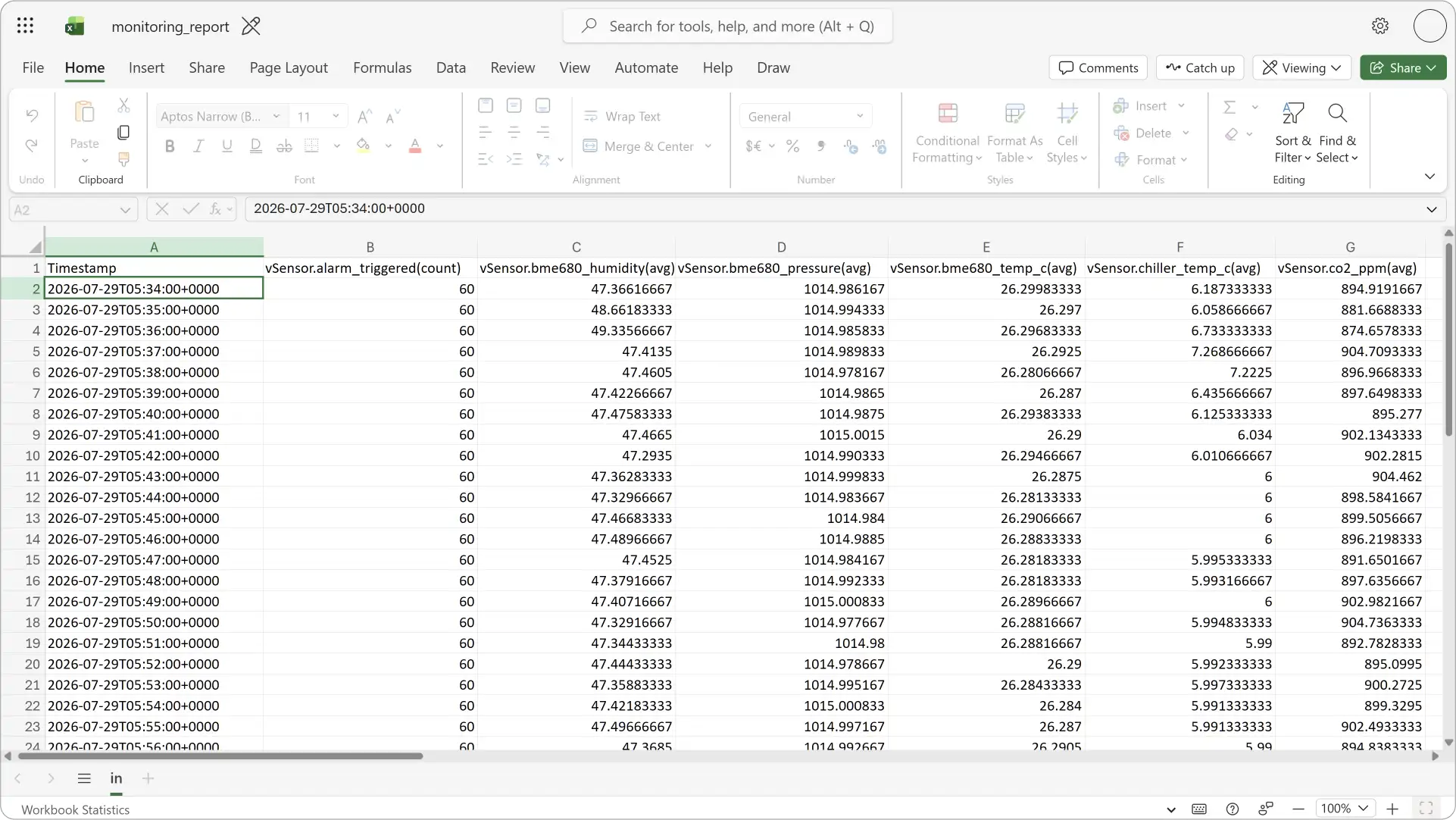Decrease indent icon
Viewport: 1456px width, 820px height.
click(x=486, y=159)
